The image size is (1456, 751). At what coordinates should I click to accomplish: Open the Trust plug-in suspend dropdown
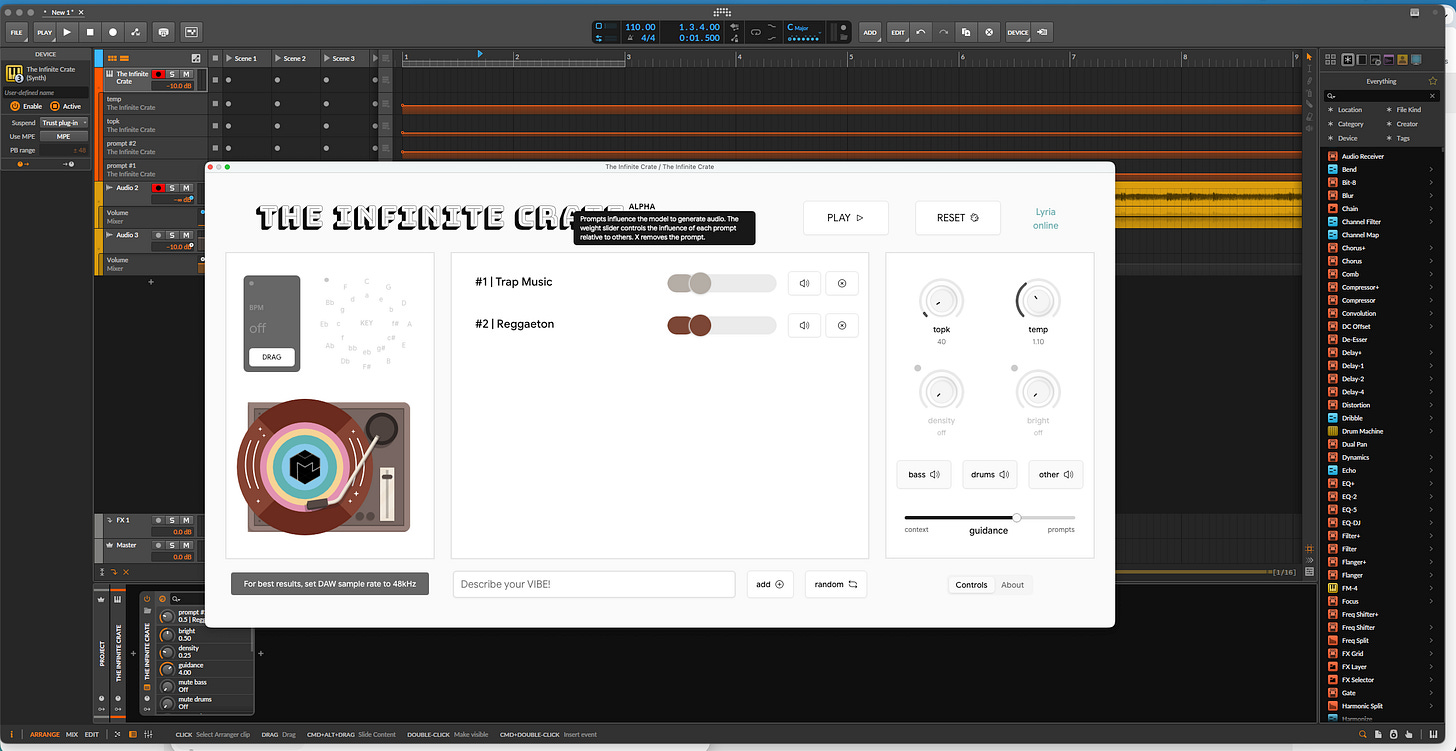pos(64,123)
